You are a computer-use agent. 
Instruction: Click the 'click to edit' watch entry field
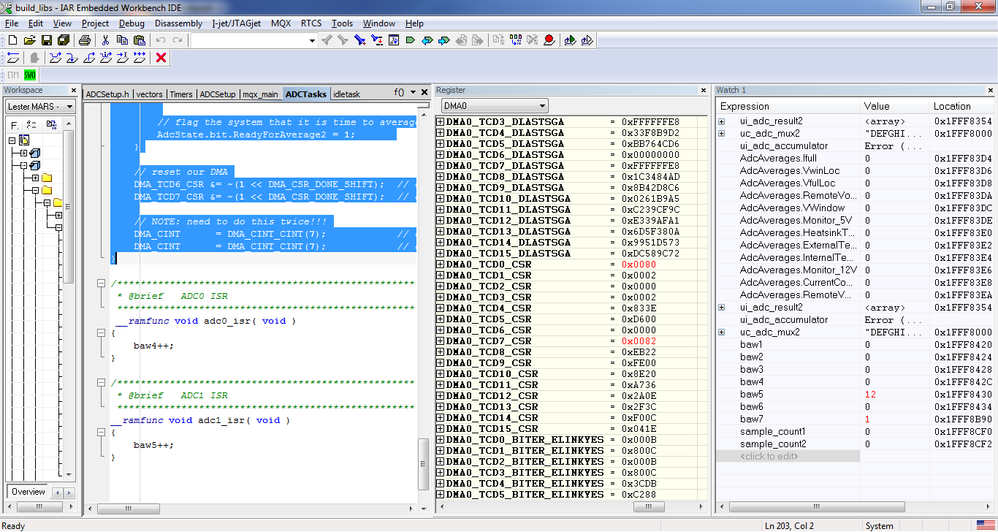tap(770, 456)
